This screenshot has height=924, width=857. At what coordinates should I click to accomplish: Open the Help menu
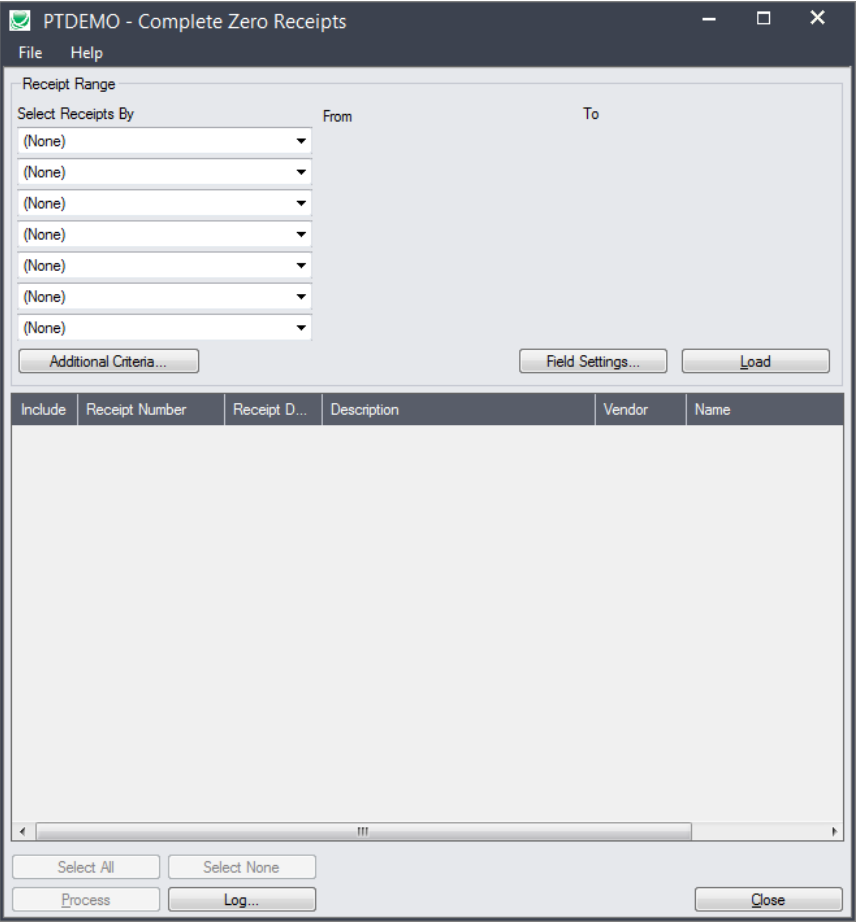(x=87, y=53)
